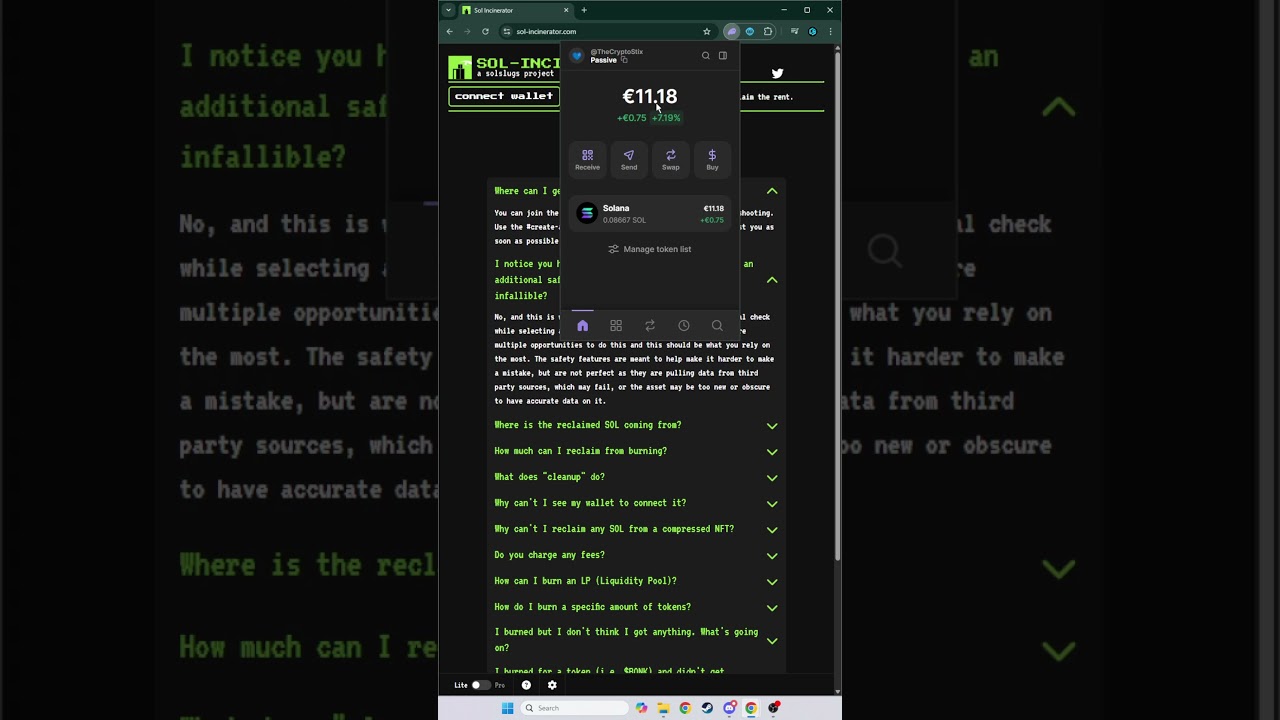Screen dimensions: 1280x720
Task: Expand "Where is the reclaimed SOL coming from?"
Action: 636,425
